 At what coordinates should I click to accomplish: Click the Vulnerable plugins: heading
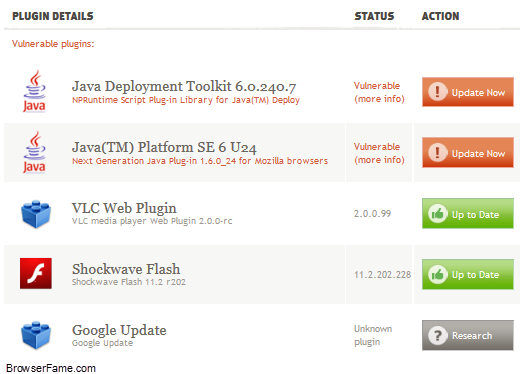tap(53, 44)
